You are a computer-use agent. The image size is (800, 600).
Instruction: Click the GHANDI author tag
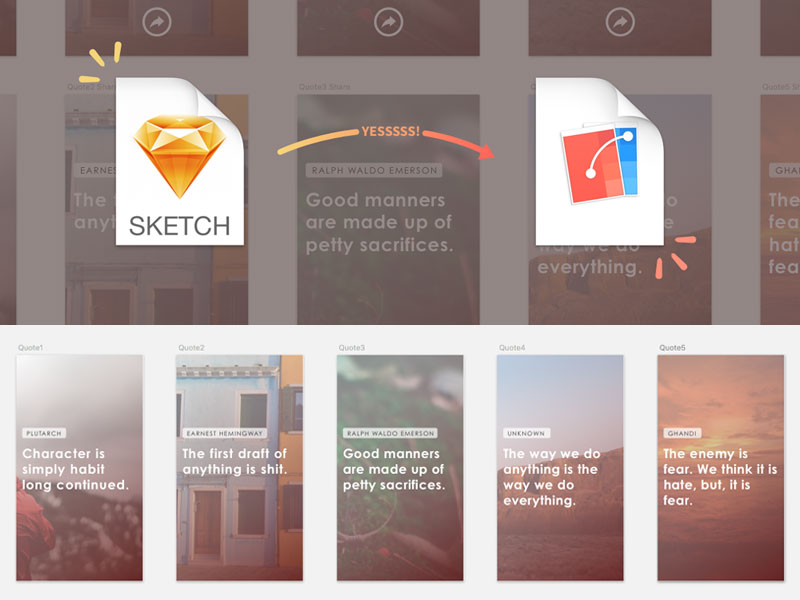682,433
